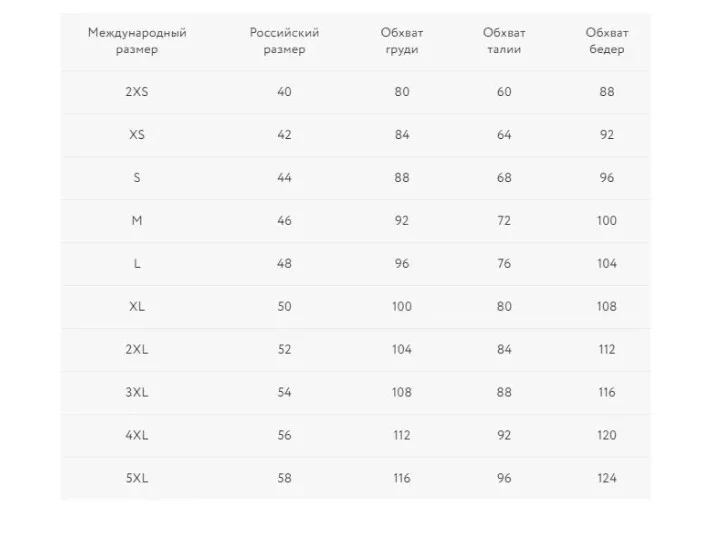Select the 3XL size cell
719x549 pixels.
point(137,393)
